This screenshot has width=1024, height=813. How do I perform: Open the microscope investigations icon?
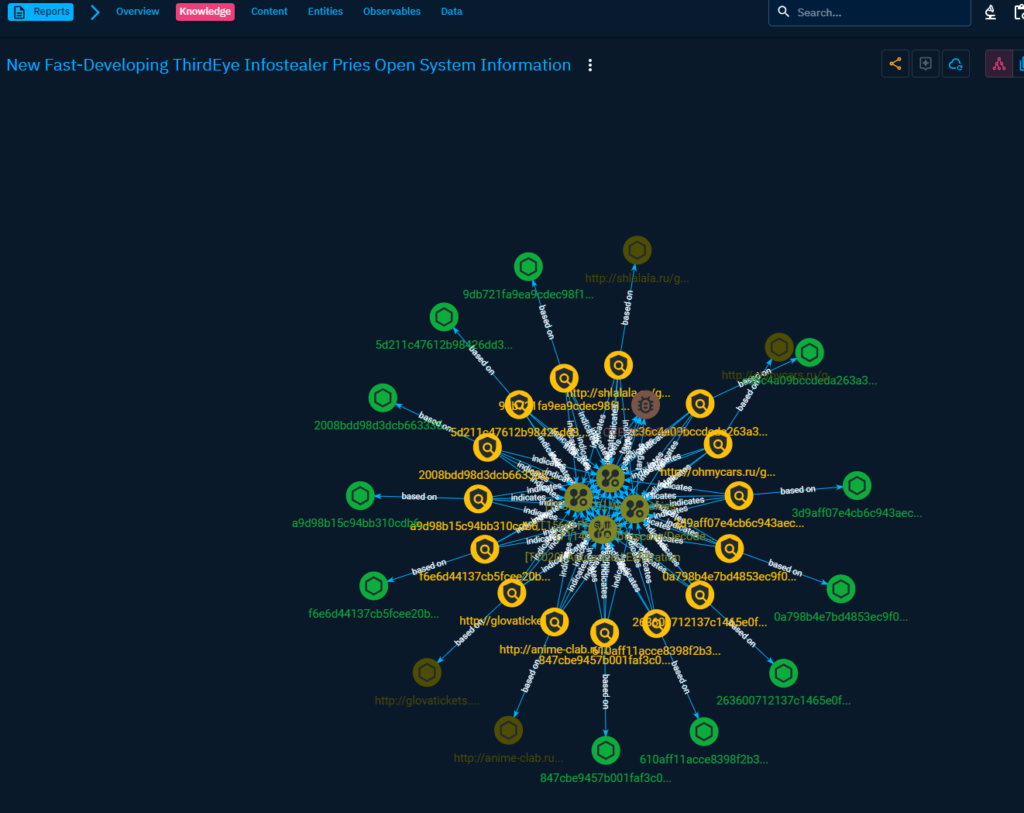[990, 12]
